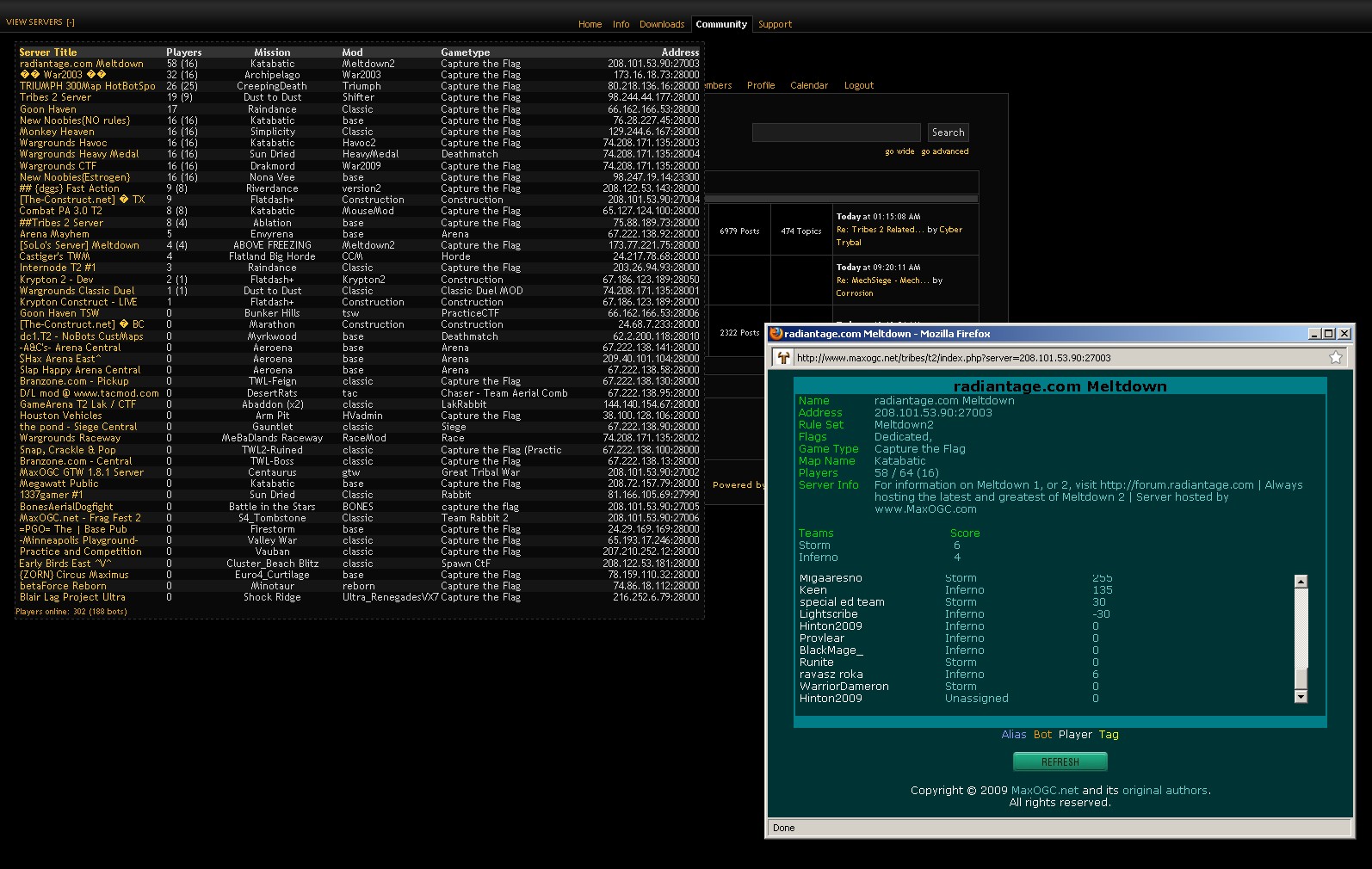The image size is (1372, 869).
Task: Sort the server list by Mission column header
Action: coord(272,52)
